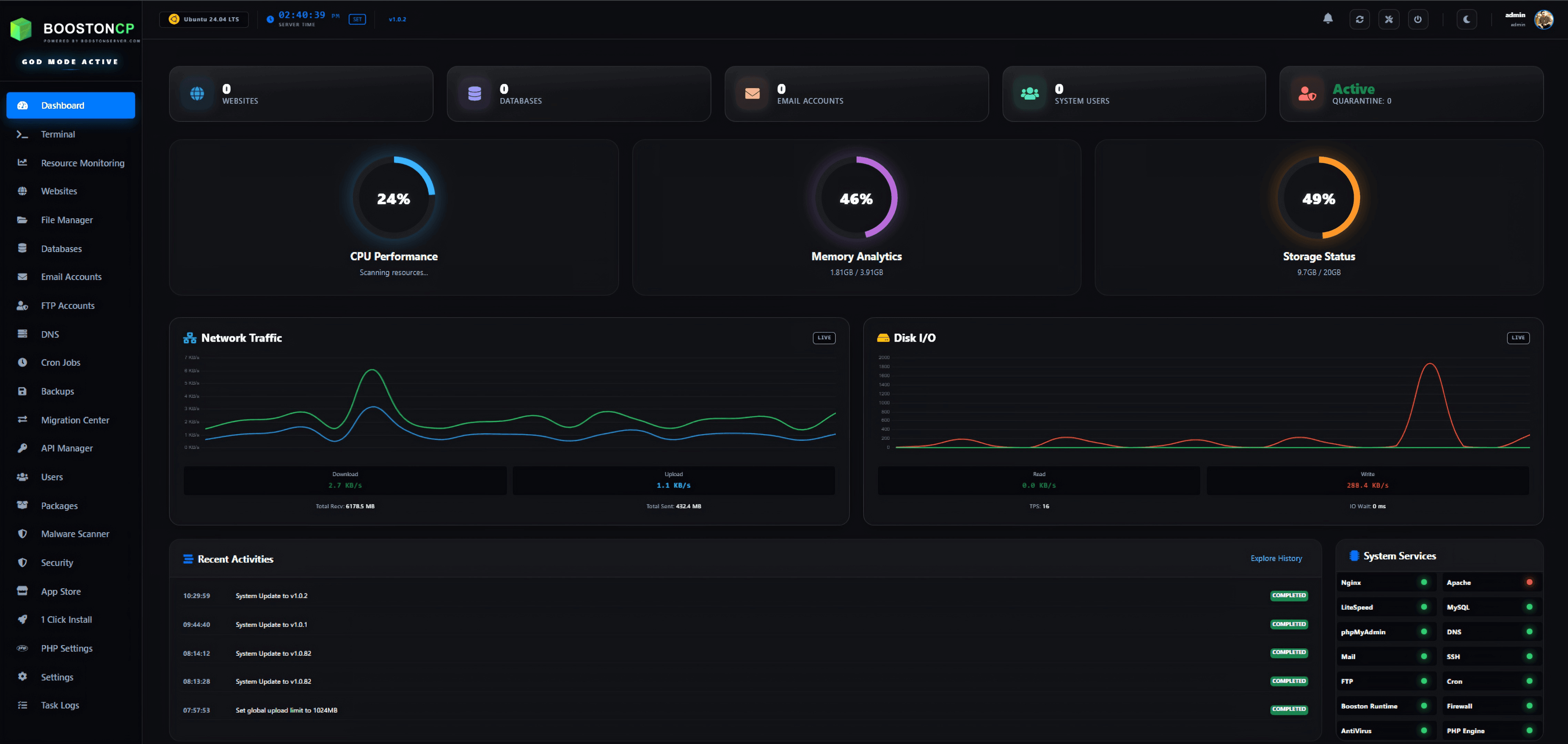Click the refresh icon in the top bar

tap(1359, 19)
